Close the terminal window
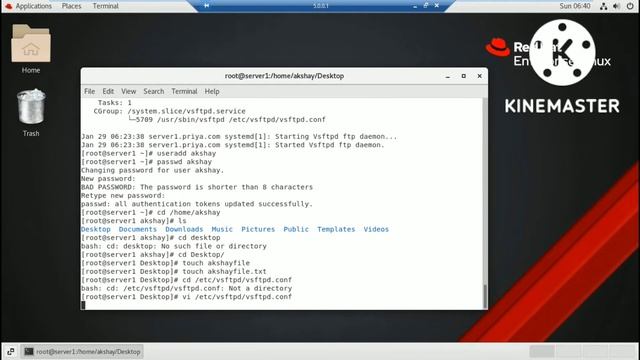Image resolution: width=640 pixels, height=360 pixels. click(x=480, y=76)
